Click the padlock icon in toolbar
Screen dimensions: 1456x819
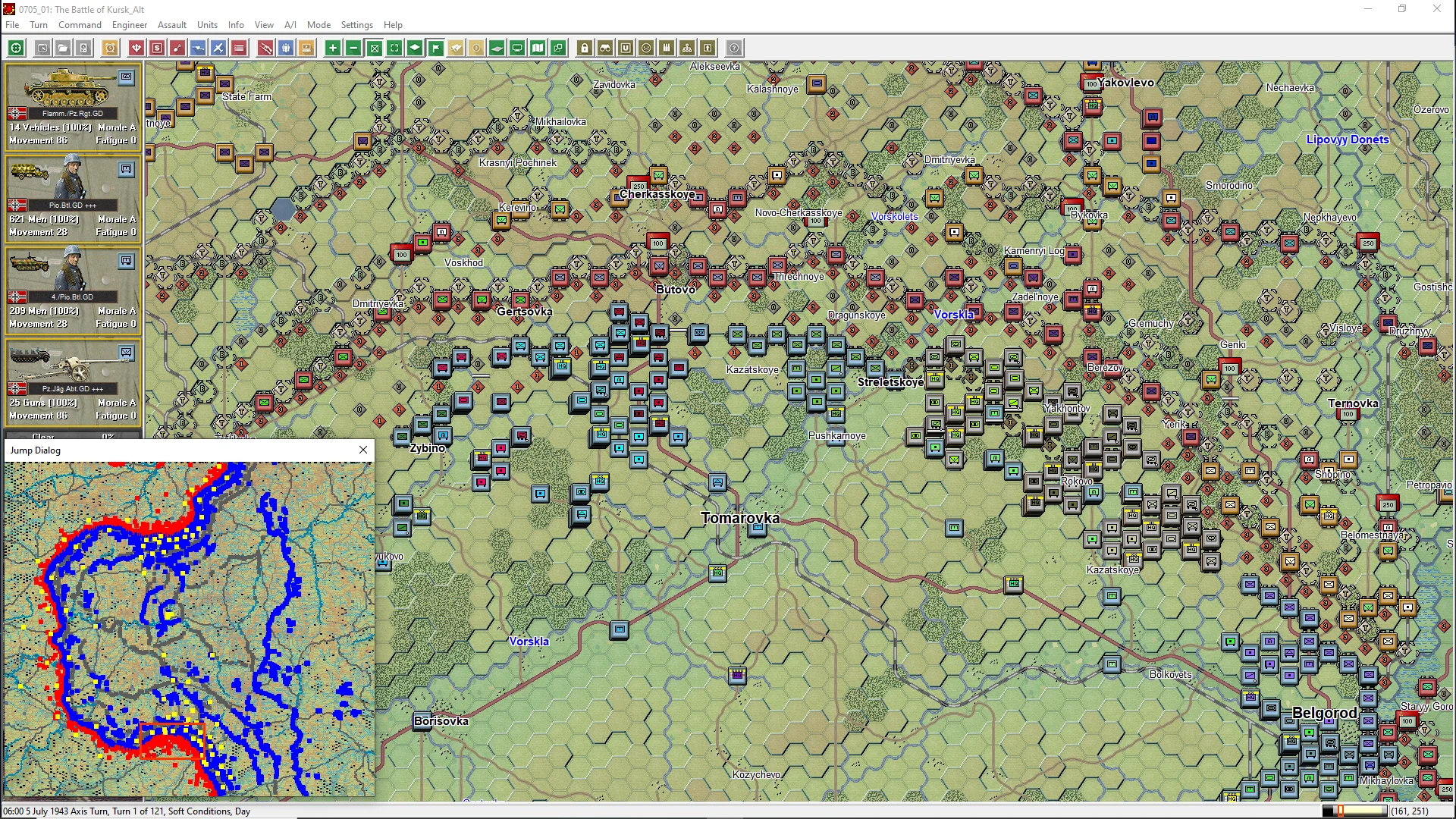tap(585, 49)
